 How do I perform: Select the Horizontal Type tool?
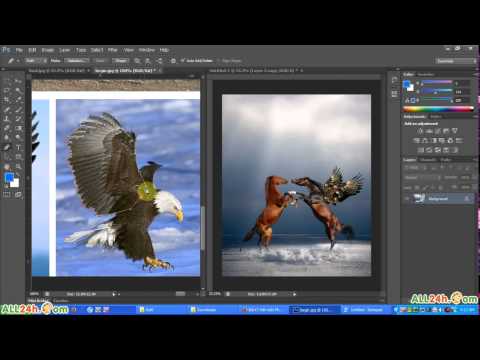[x=18, y=147]
